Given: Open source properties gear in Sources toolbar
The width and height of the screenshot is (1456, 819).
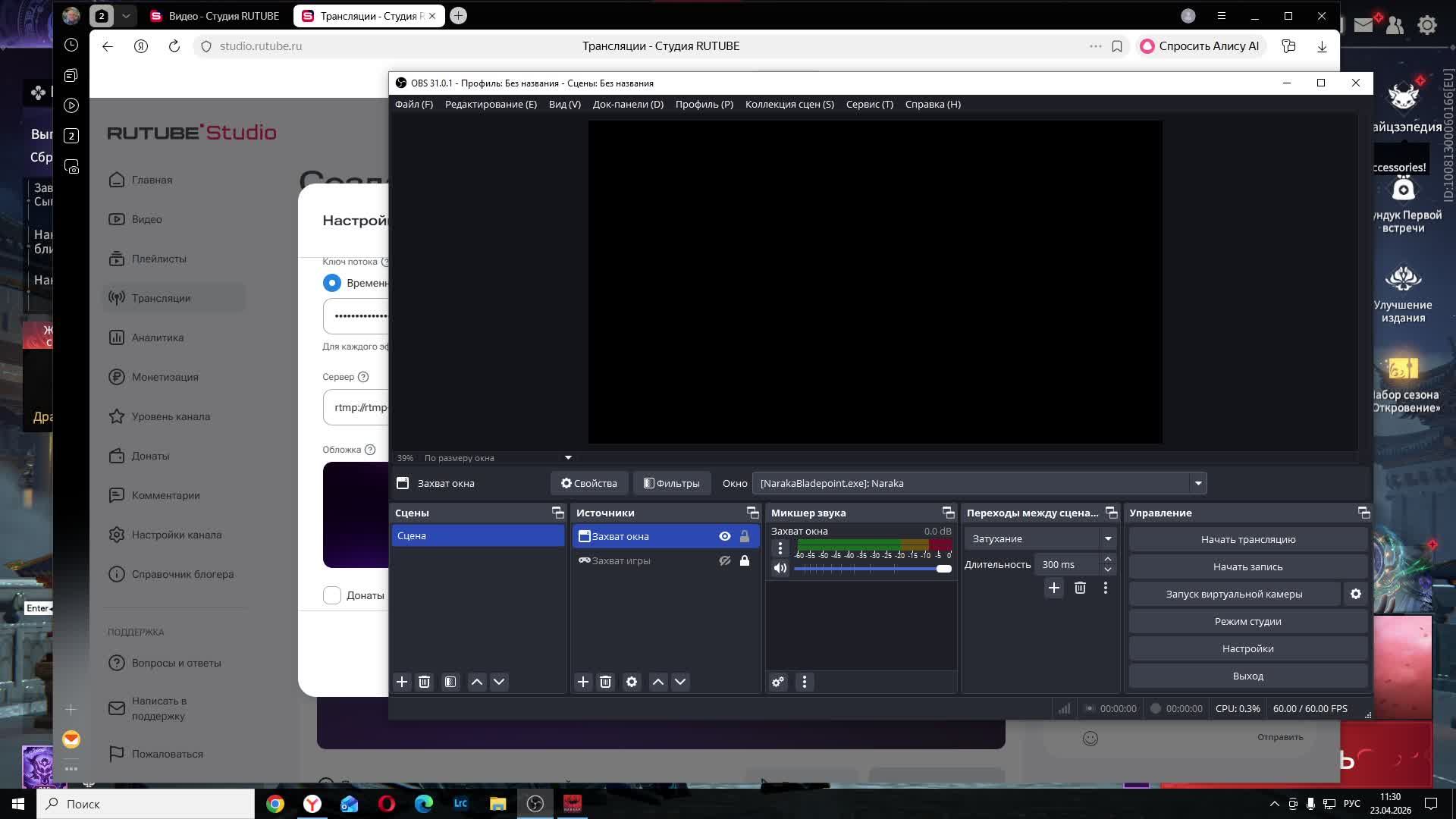Looking at the screenshot, I should (x=632, y=682).
